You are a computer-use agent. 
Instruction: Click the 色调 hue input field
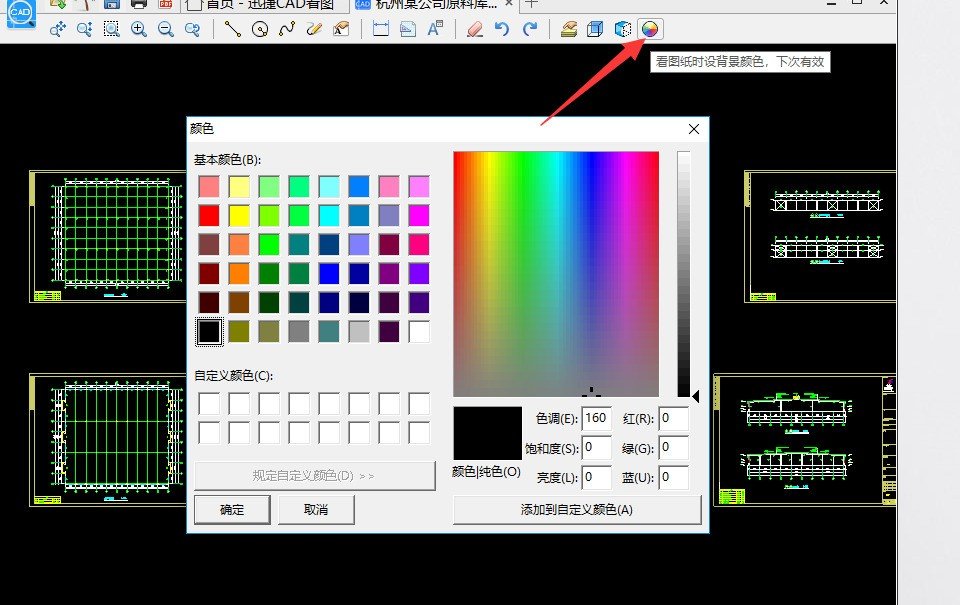point(596,418)
